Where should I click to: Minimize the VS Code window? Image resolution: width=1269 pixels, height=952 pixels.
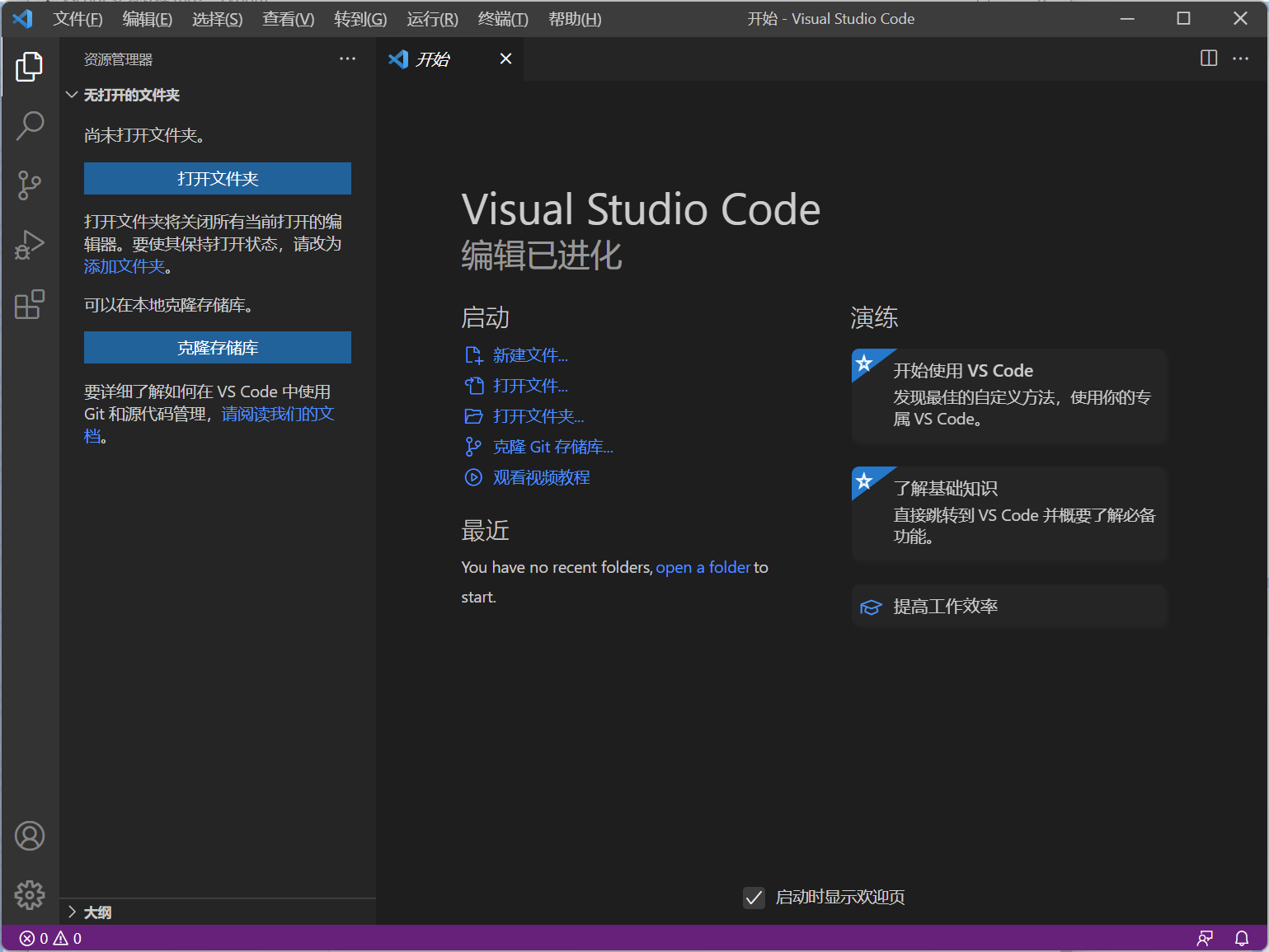(x=1127, y=18)
